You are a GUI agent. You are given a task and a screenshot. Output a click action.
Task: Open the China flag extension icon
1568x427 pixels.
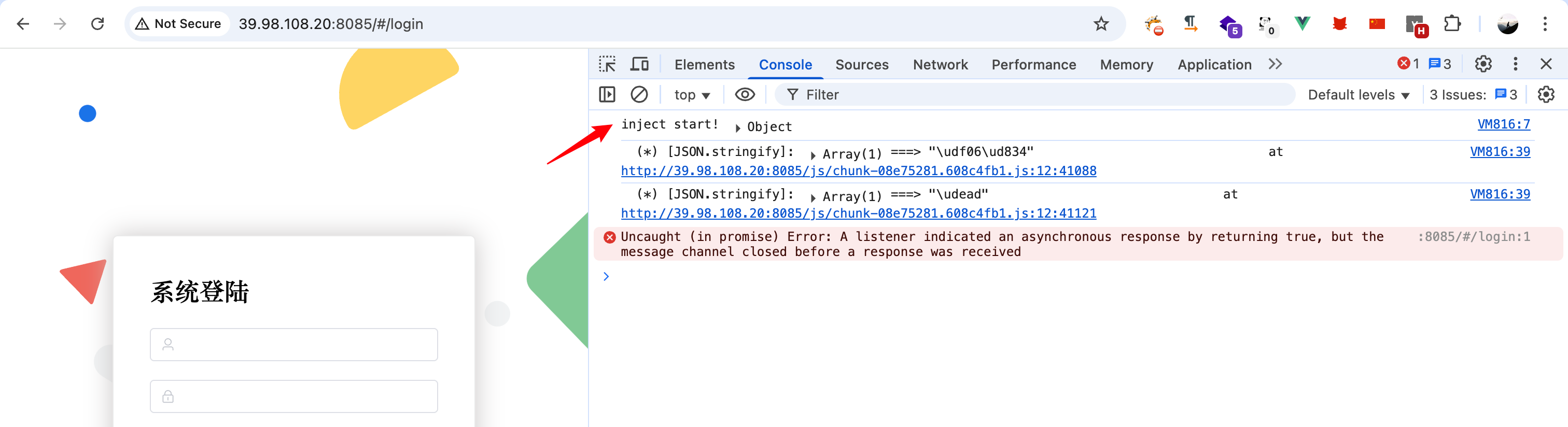(x=1377, y=24)
